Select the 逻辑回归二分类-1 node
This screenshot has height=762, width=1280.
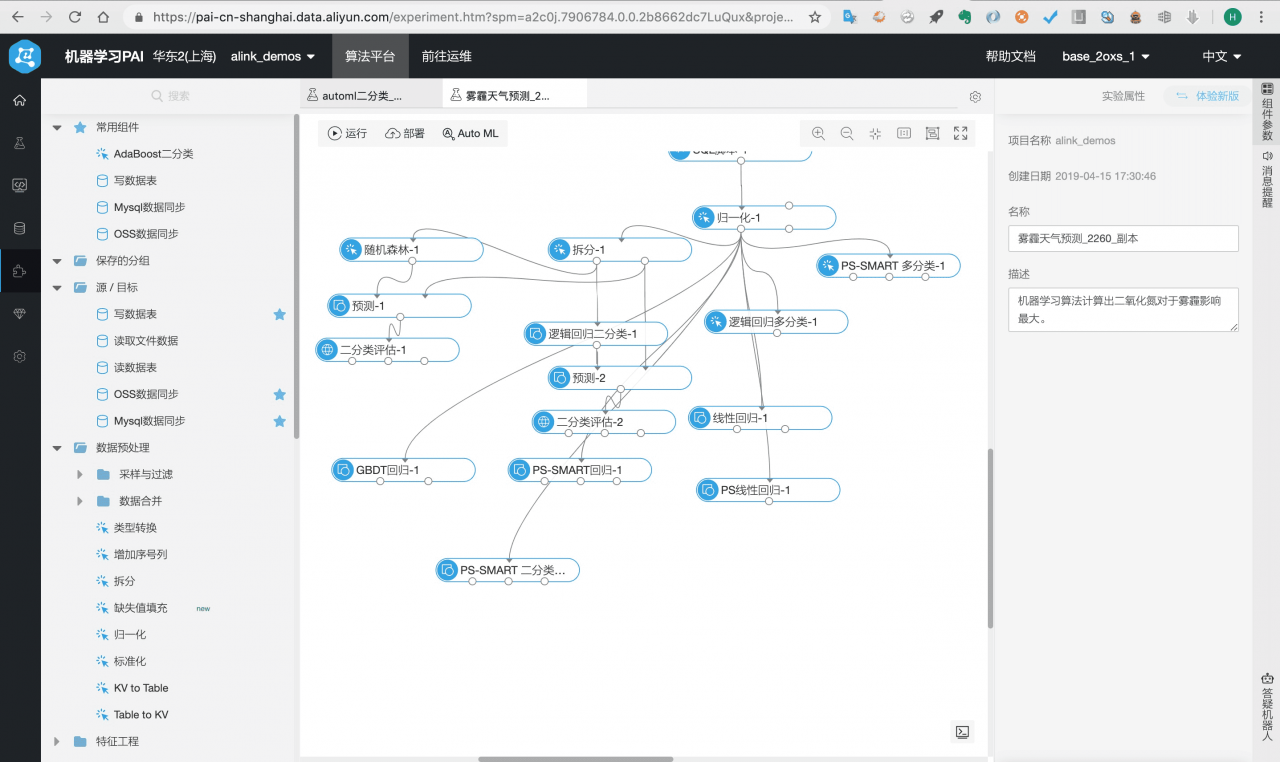(x=596, y=334)
